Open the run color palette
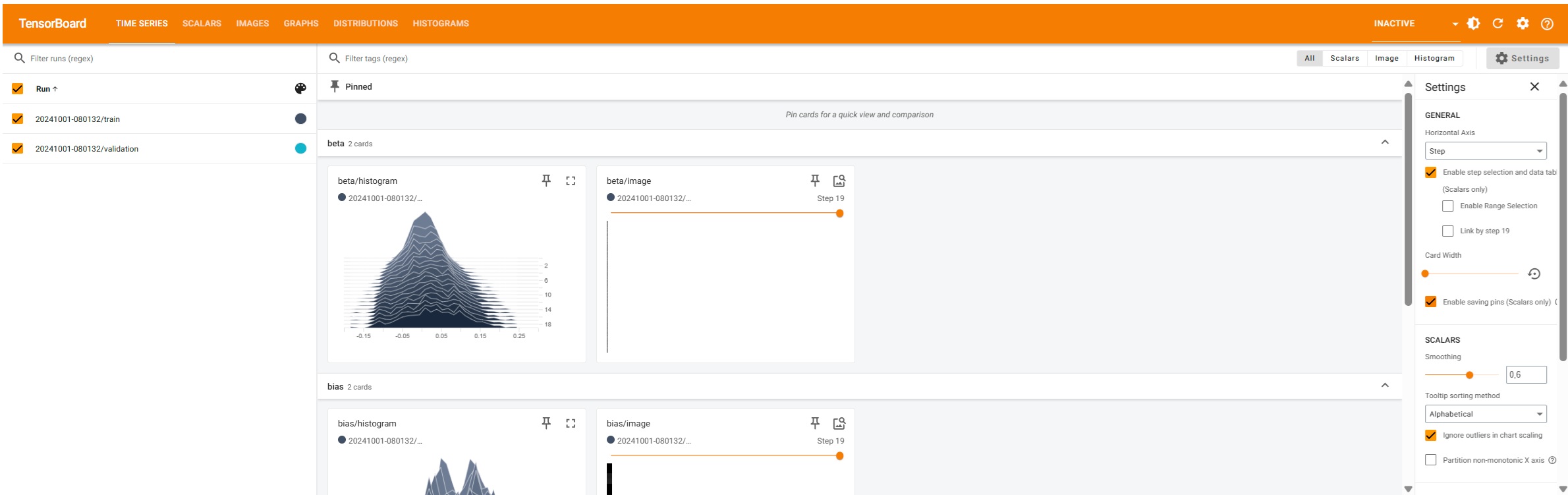Viewport: 1568px width, 495px height. [300, 88]
